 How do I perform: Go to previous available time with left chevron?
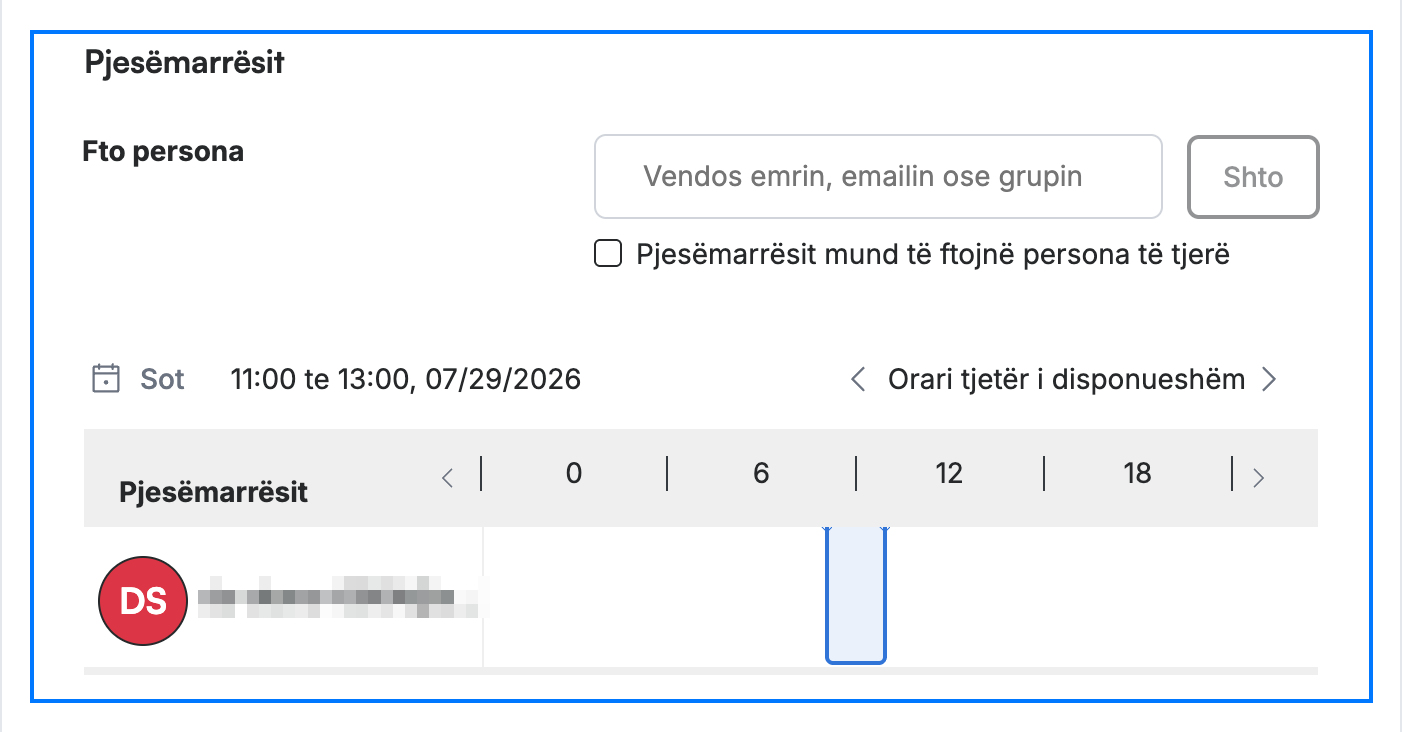point(857,379)
